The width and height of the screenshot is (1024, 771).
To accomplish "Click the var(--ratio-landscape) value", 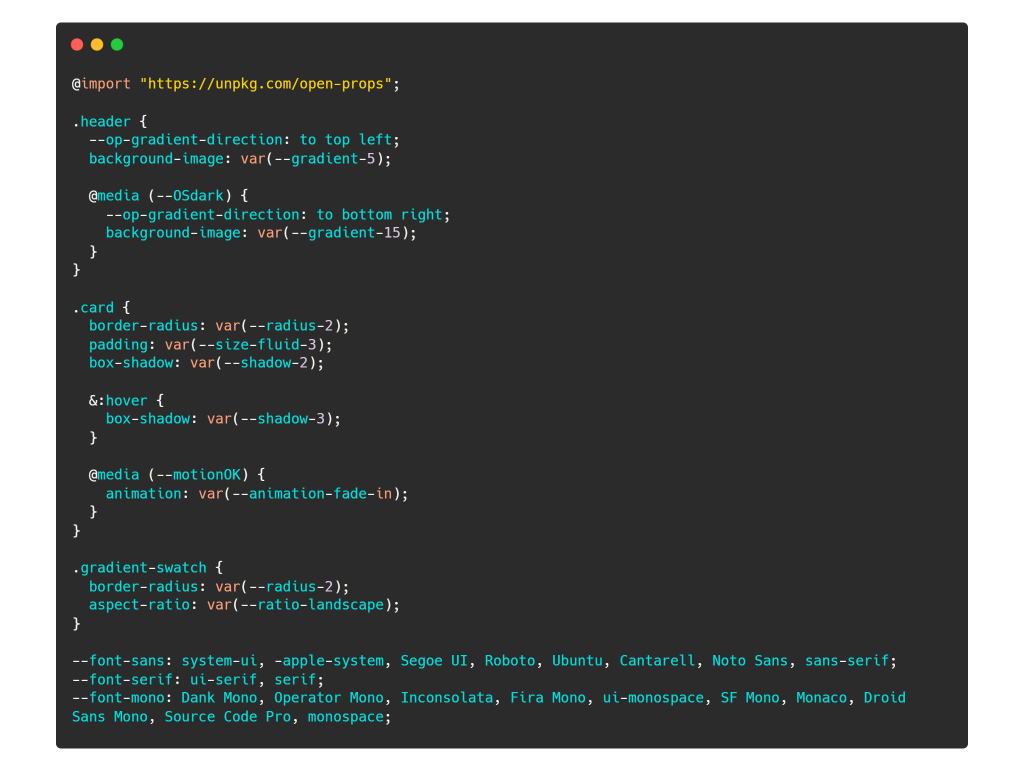I will (x=303, y=605).
